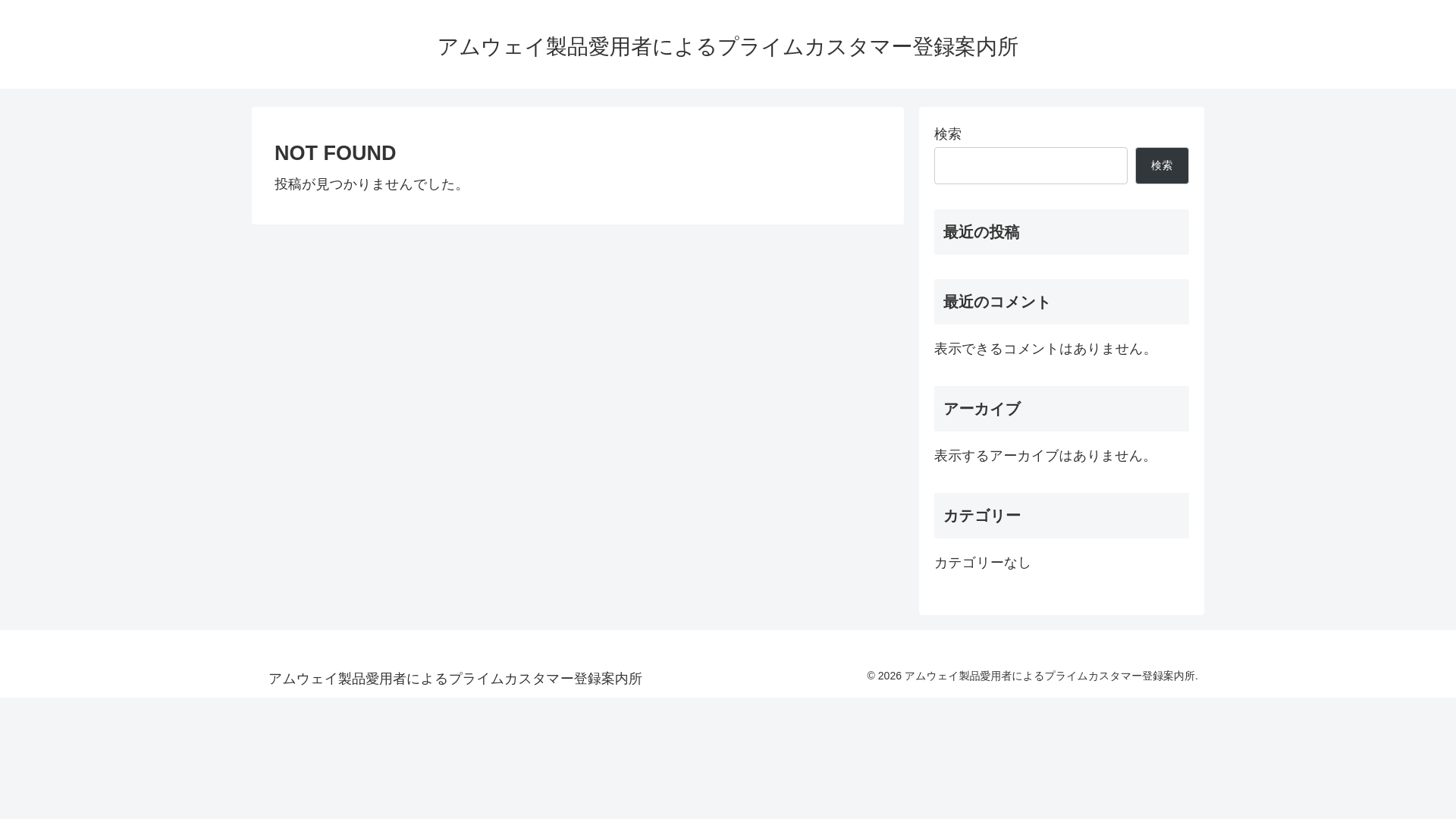Select the NOT FOUND heading text
The image size is (1456, 819).
coord(335,153)
